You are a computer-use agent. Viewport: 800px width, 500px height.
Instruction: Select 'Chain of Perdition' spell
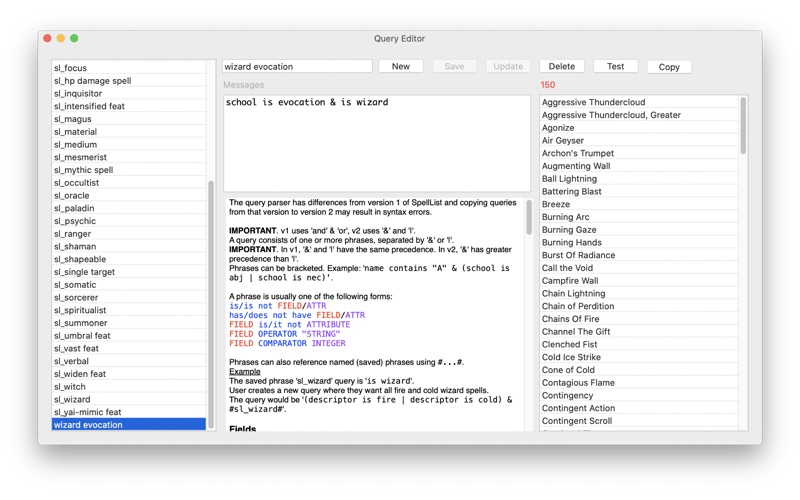point(639,306)
